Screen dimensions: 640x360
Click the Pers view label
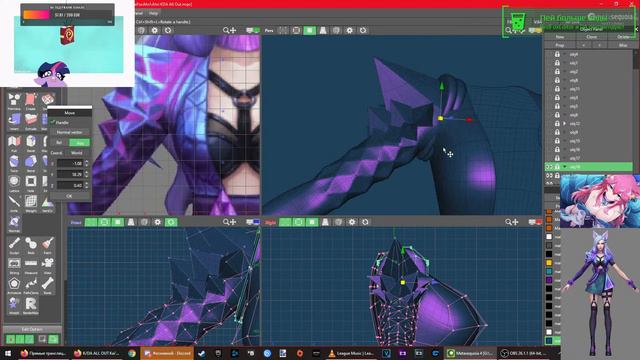pyautogui.click(x=269, y=31)
